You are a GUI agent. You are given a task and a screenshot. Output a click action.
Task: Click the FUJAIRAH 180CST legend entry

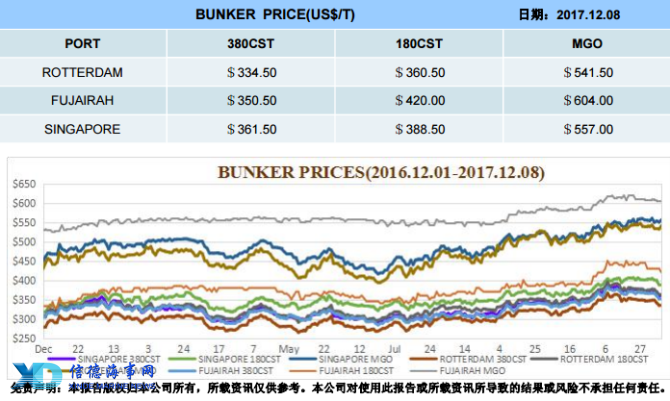point(341,371)
